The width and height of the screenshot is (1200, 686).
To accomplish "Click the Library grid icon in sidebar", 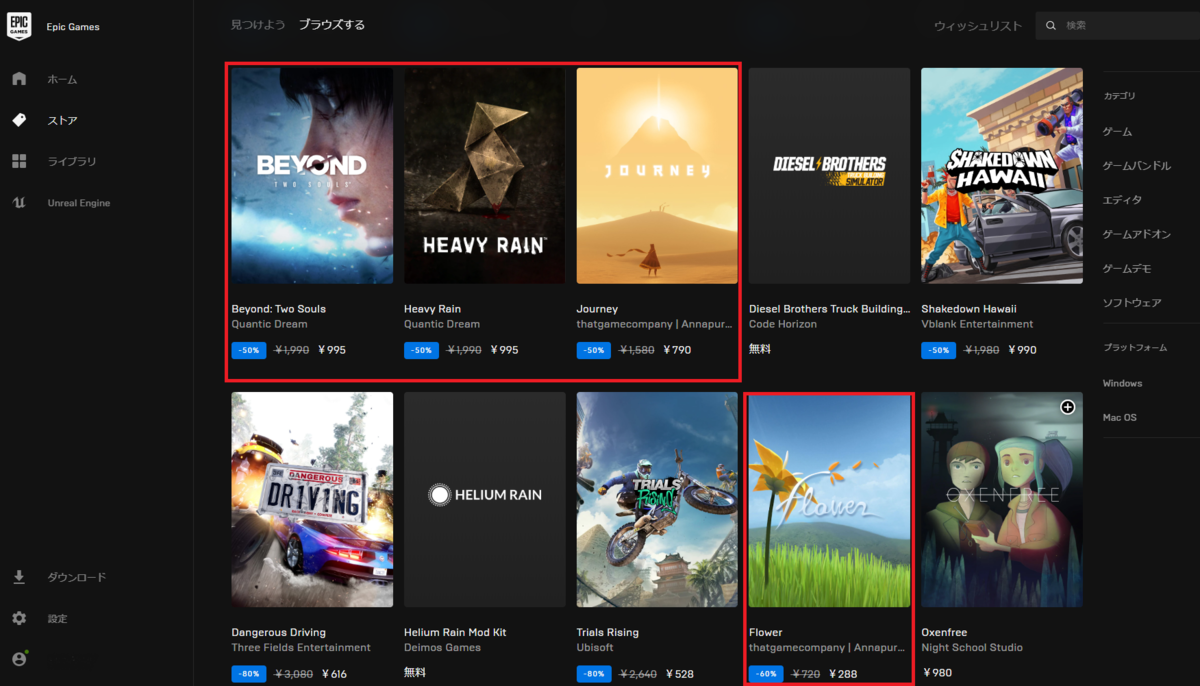I will tap(19, 161).
